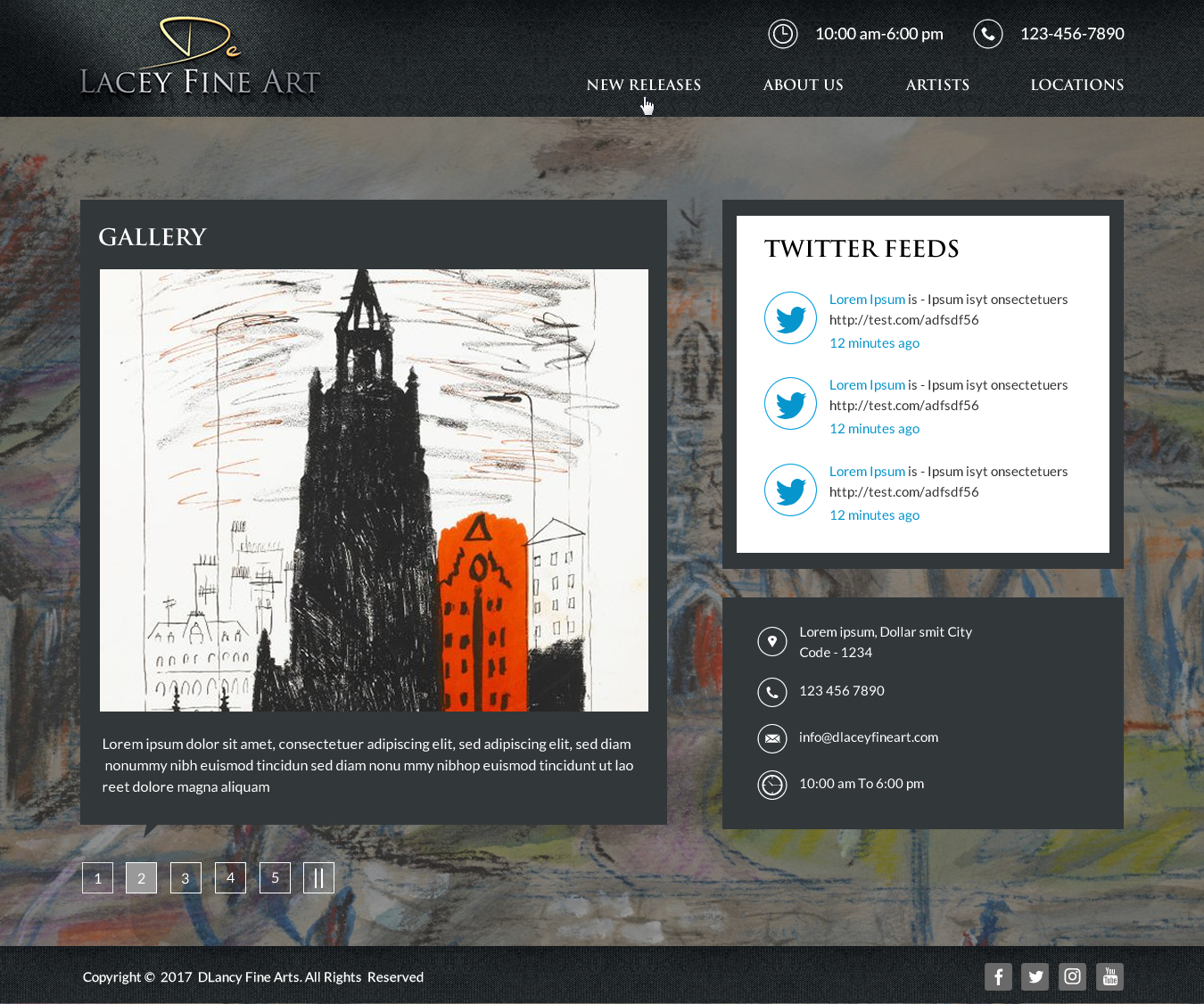
Task: Open the third tweet's http://test.com/adfsdf56 URL
Action: pyautogui.click(x=904, y=492)
